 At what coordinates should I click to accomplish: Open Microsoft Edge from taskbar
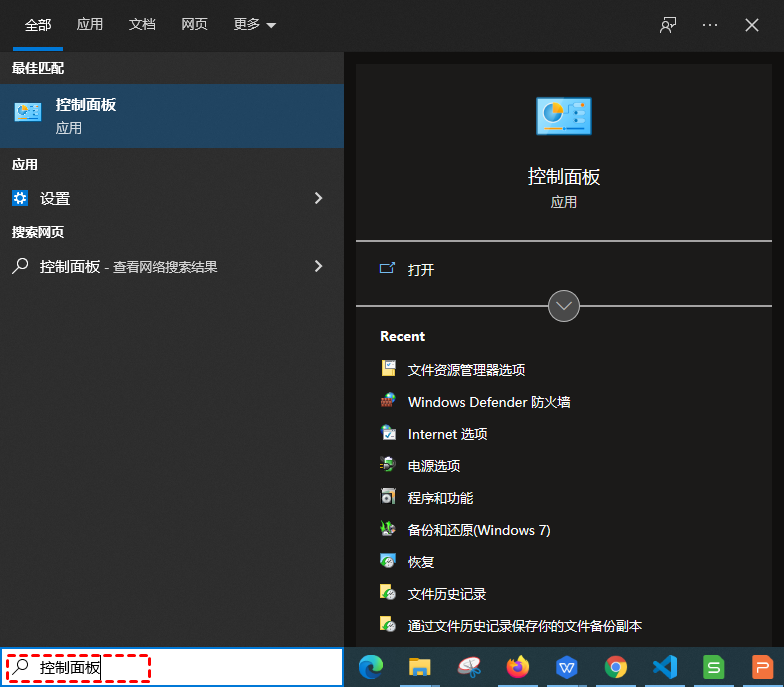(370, 667)
